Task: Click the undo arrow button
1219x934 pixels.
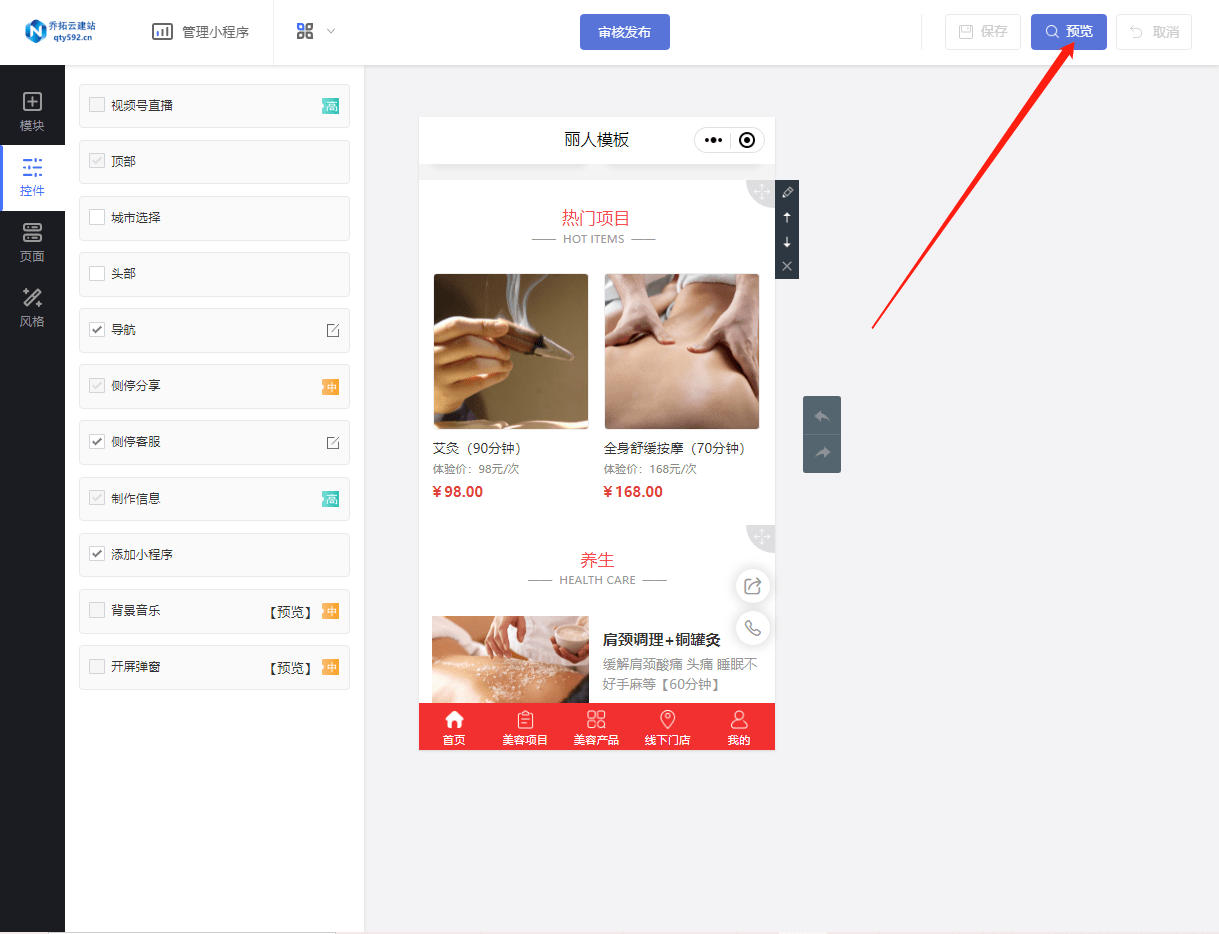Action: coord(822,416)
